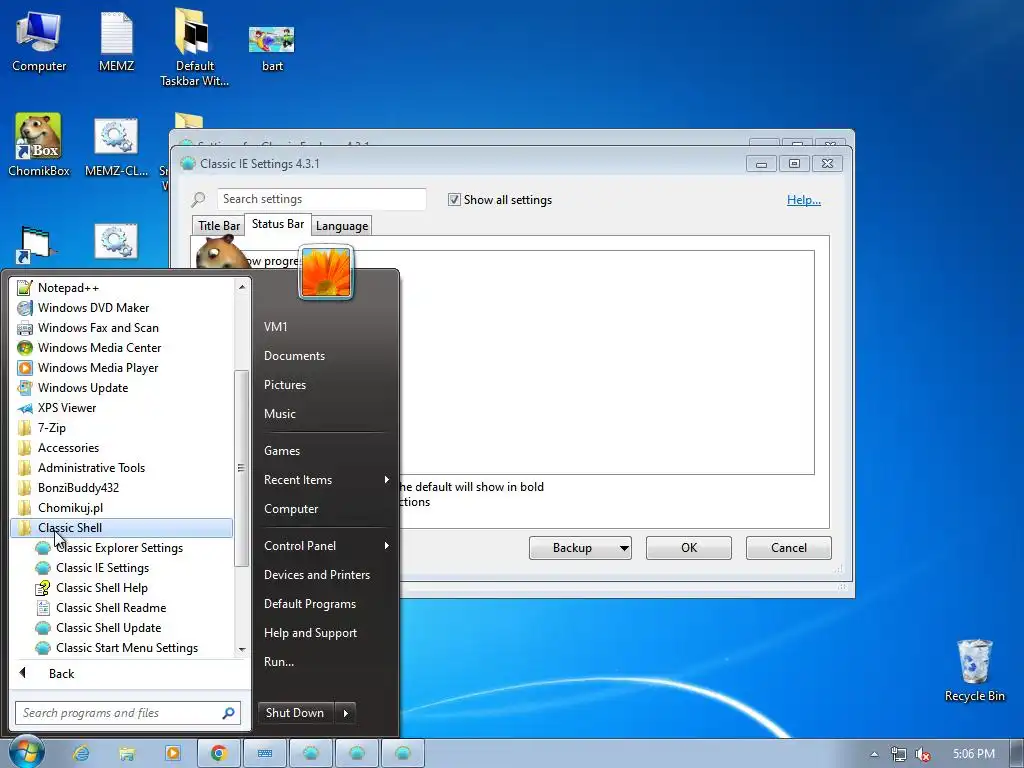The width and height of the screenshot is (1024, 768).
Task: Select the ChomikBox desktop shortcut
Action: (39, 145)
